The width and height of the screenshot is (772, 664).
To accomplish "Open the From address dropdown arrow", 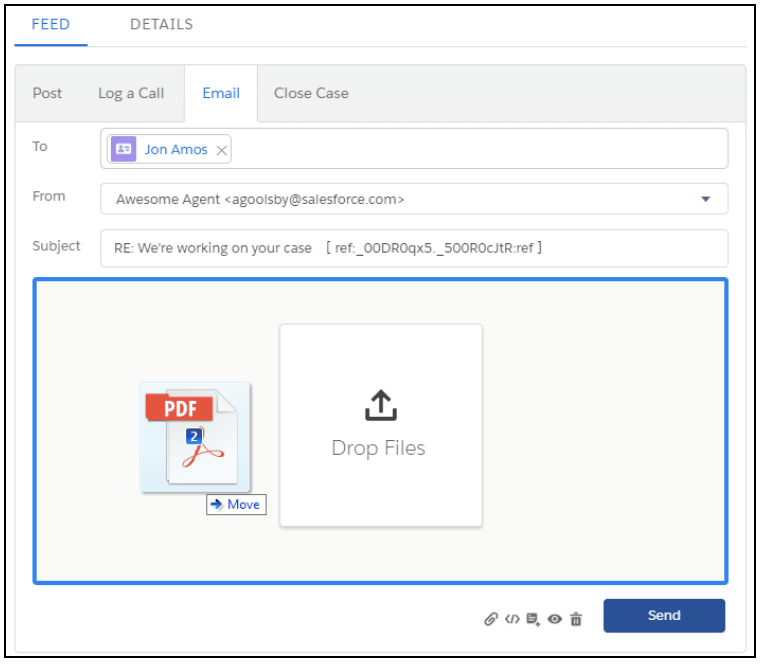I will coord(706,199).
